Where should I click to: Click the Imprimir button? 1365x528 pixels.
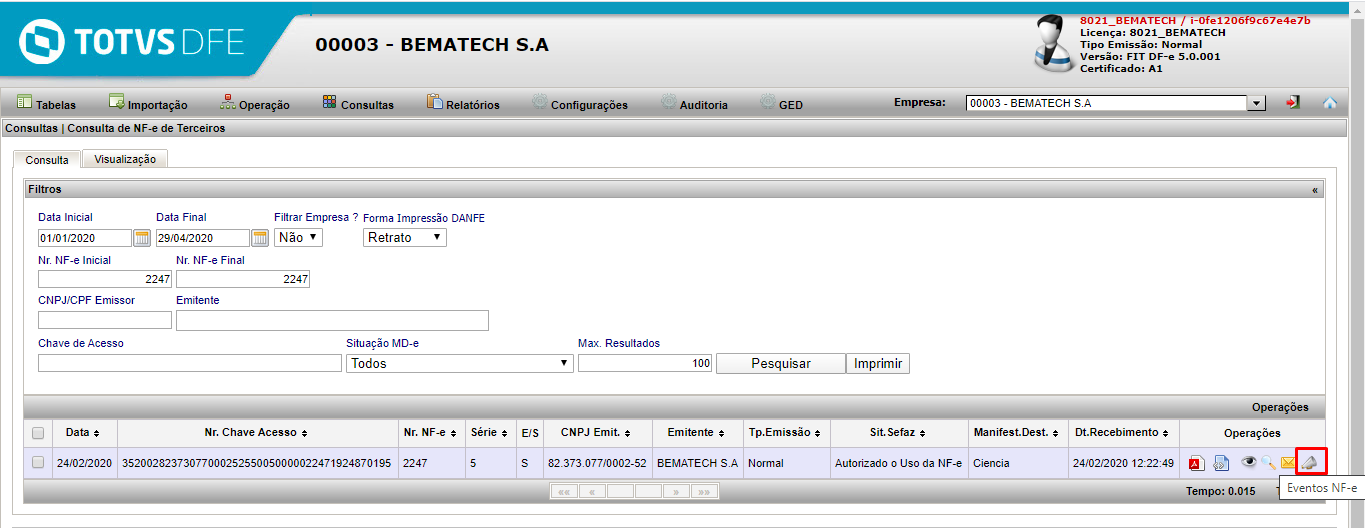pos(878,363)
